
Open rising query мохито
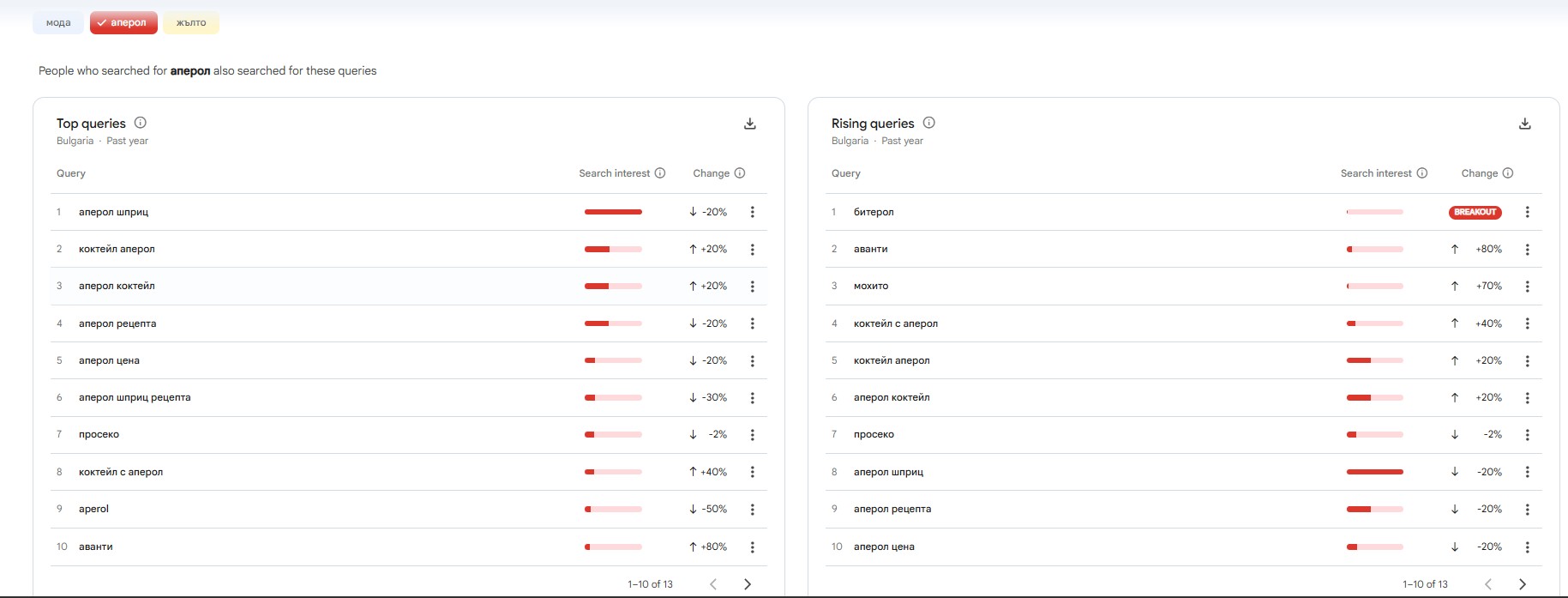click(x=871, y=286)
